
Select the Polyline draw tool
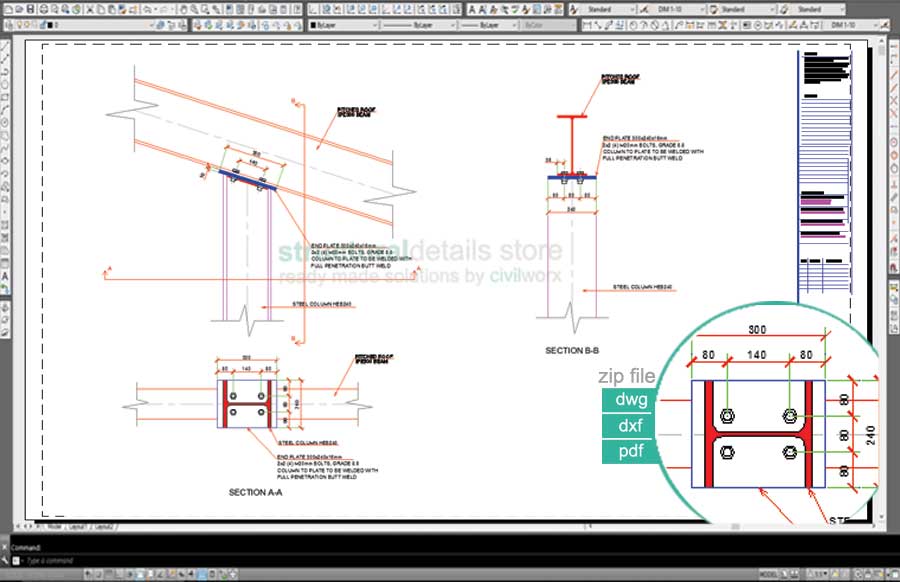(5, 72)
